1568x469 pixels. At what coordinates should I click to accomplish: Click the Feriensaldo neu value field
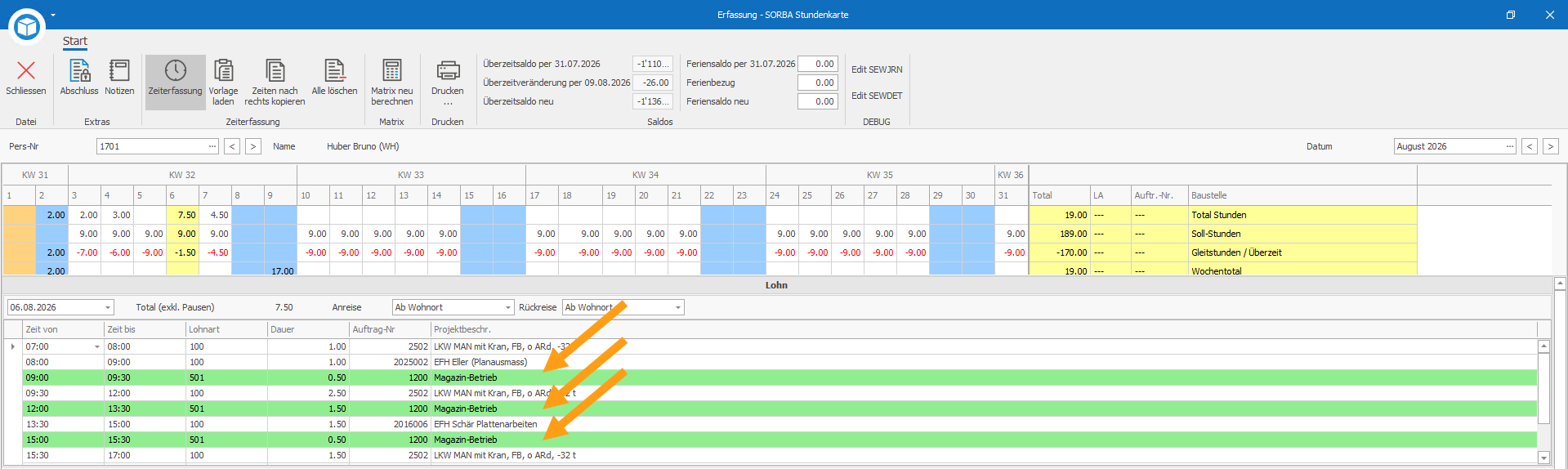click(818, 101)
